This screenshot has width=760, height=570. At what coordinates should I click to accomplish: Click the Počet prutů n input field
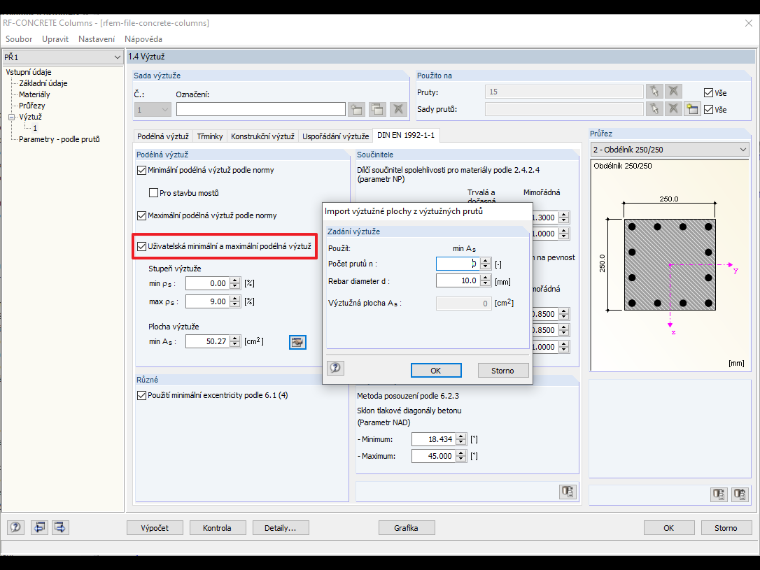[458, 264]
